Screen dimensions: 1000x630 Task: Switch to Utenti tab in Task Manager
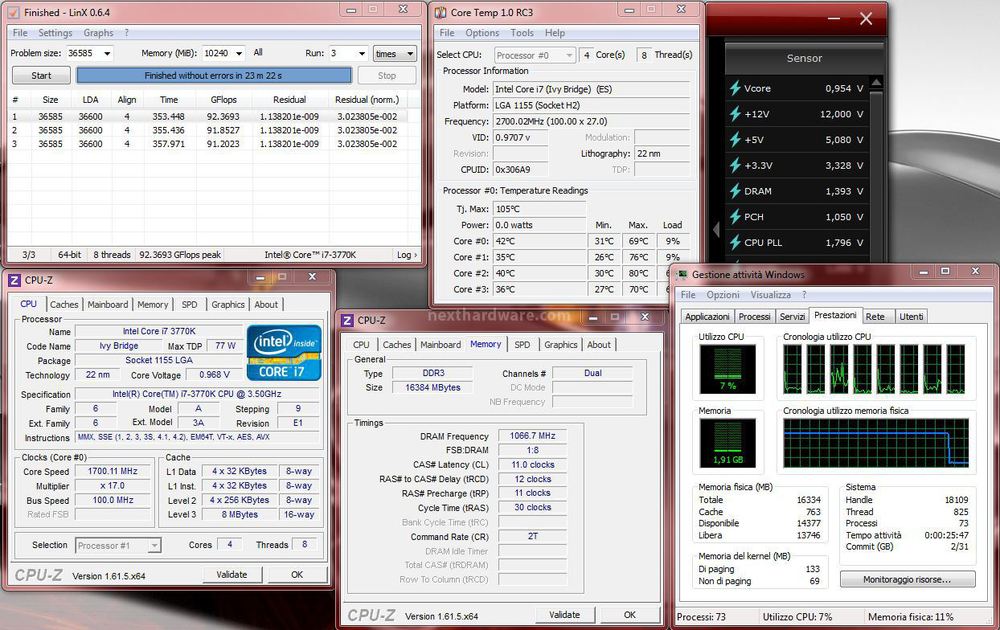point(911,316)
